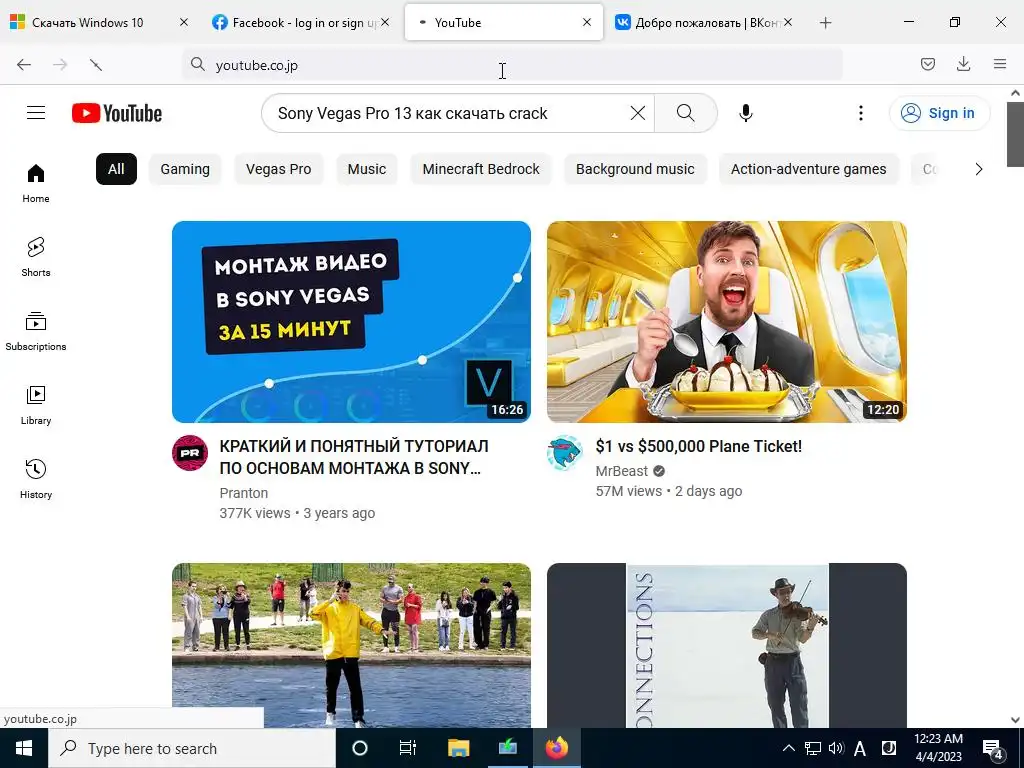
Task: Select the Vegas Pro filter chip
Action: point(279,169)
